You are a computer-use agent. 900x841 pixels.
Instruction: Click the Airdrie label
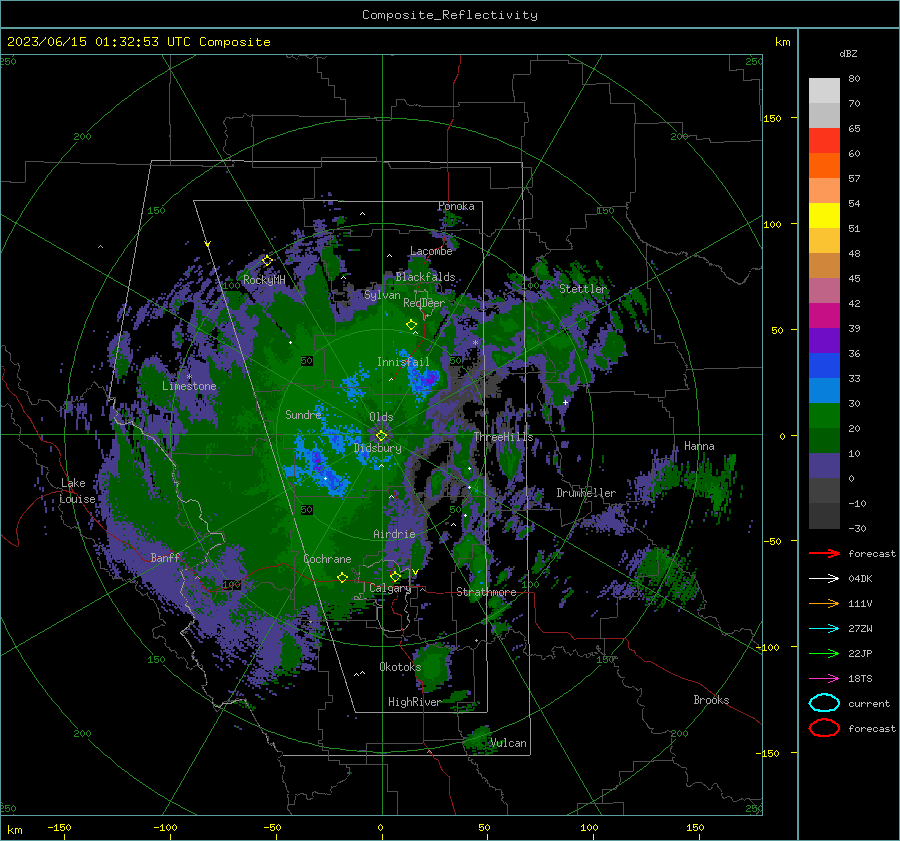coord(394,534)
